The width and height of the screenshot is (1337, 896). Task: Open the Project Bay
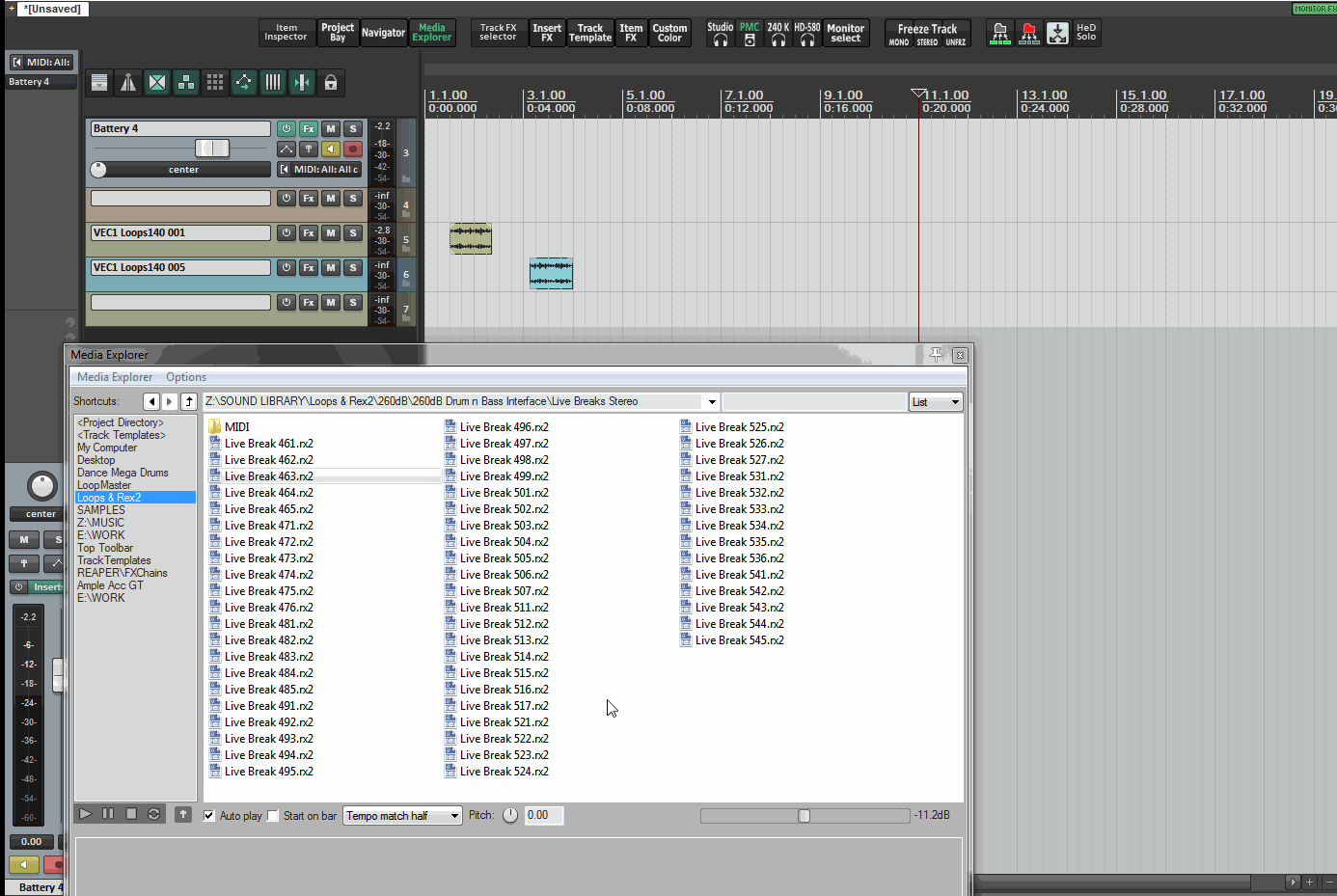338,33
